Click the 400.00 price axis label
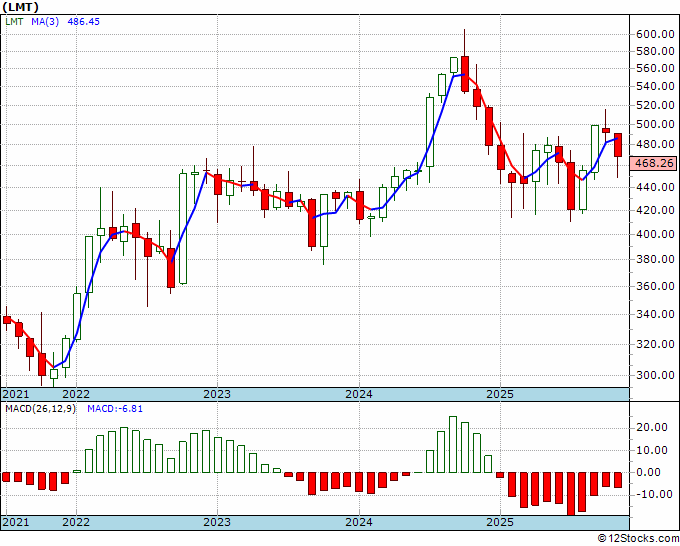This screenshot has width=680, height=546. pyautogui.click(x=655, y=234)
